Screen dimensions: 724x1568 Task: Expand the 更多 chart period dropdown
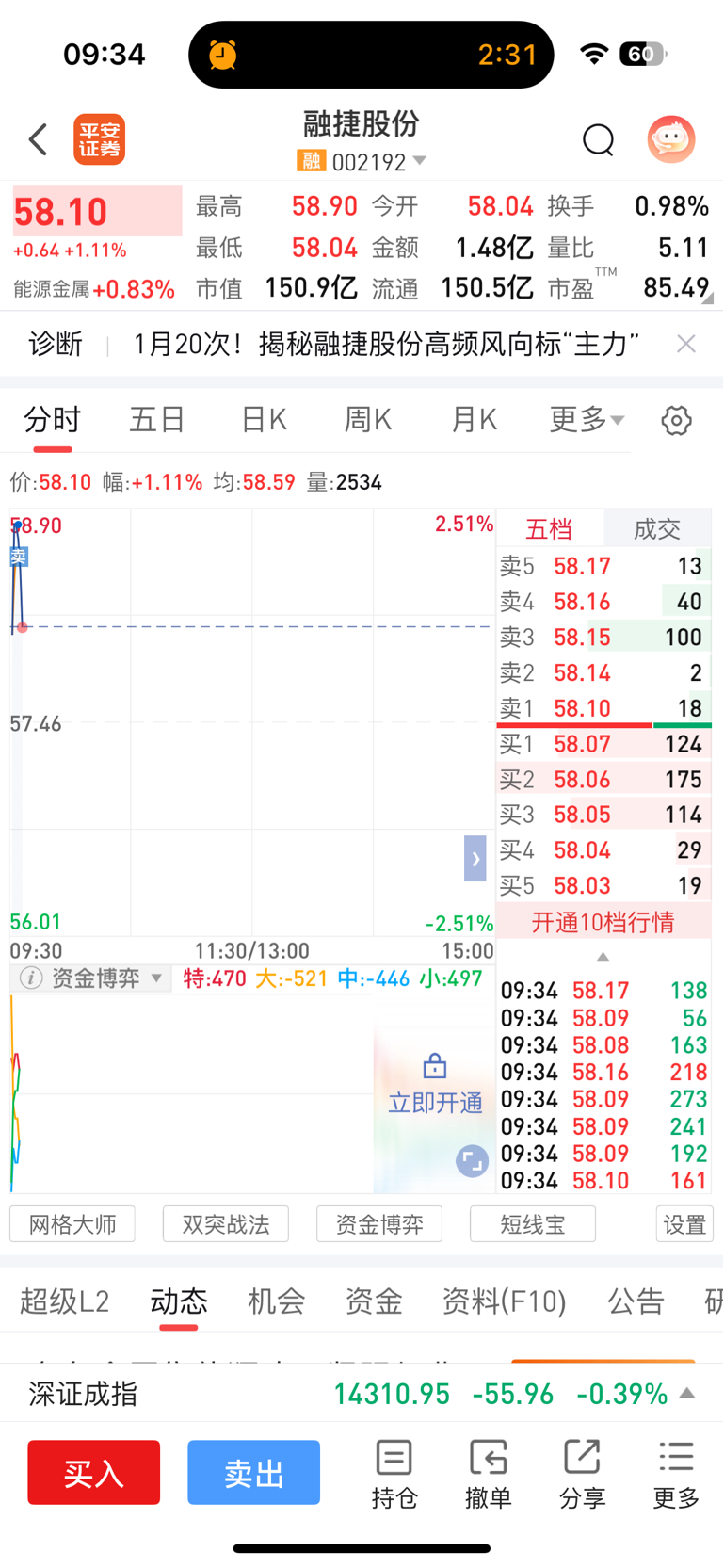pos(587,419)
